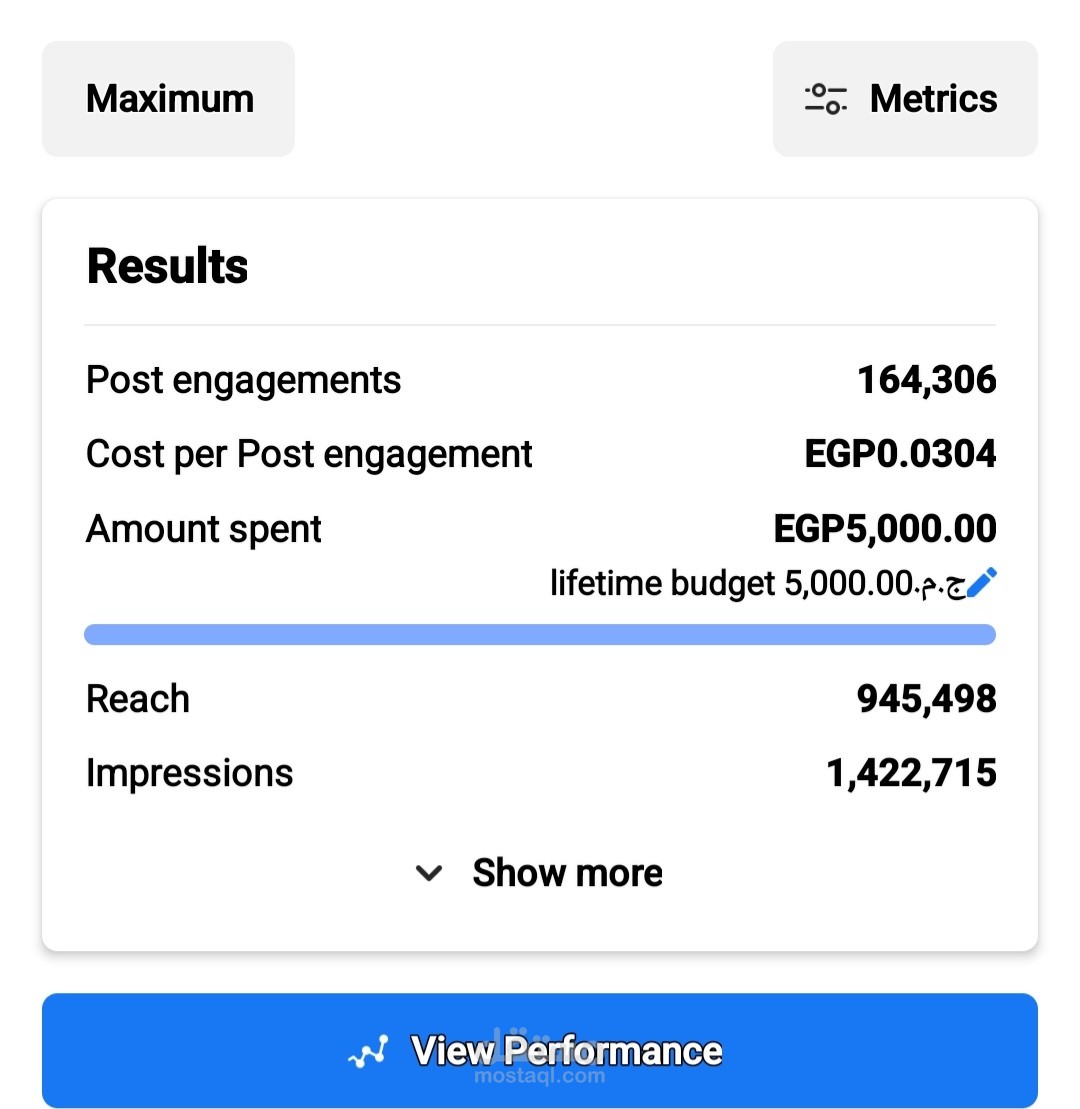Open the Metrics options button
The height and width of the screenshot is (1109, 1080).
(905, 99)
